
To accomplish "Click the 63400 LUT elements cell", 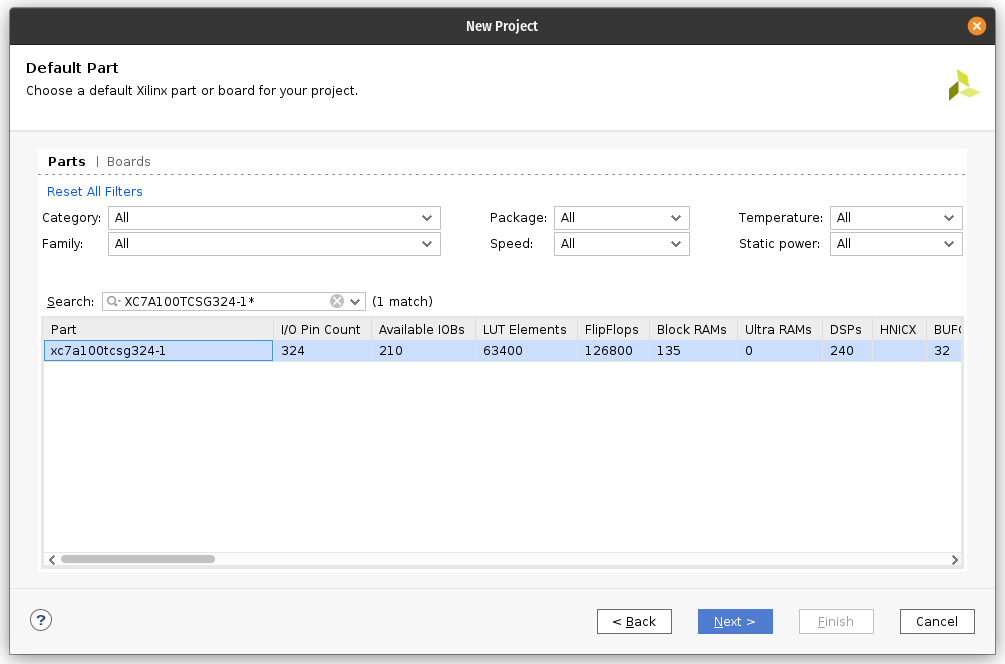I will (x=526, y=351).
